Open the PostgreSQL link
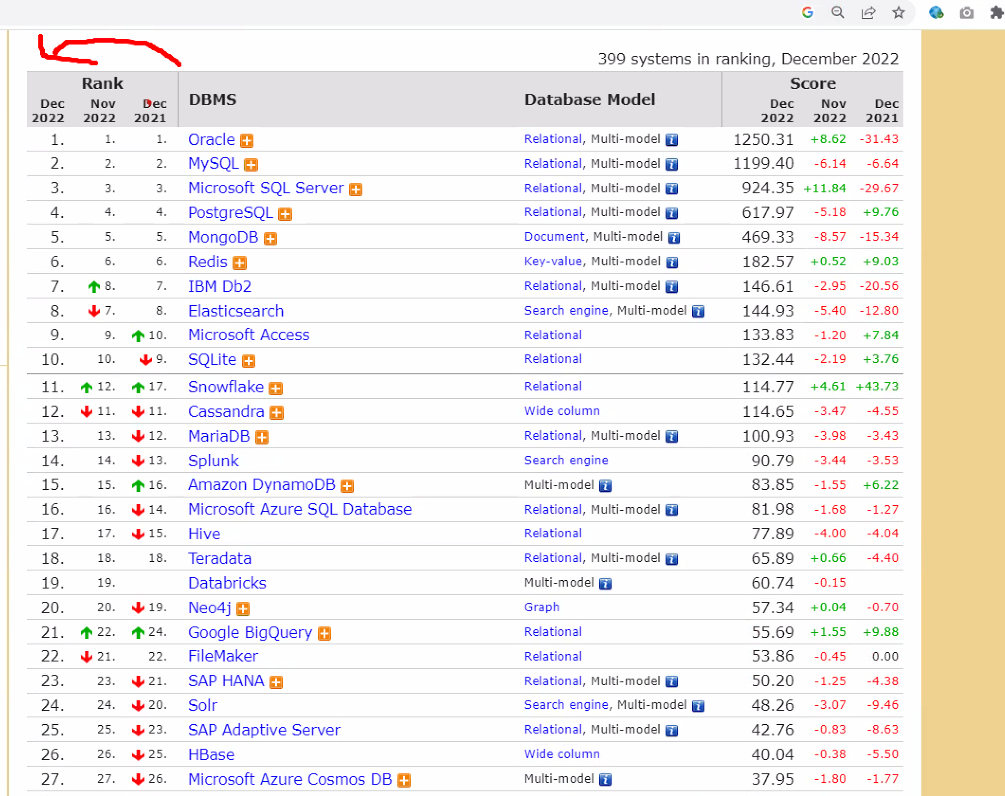 pos(231,212)
